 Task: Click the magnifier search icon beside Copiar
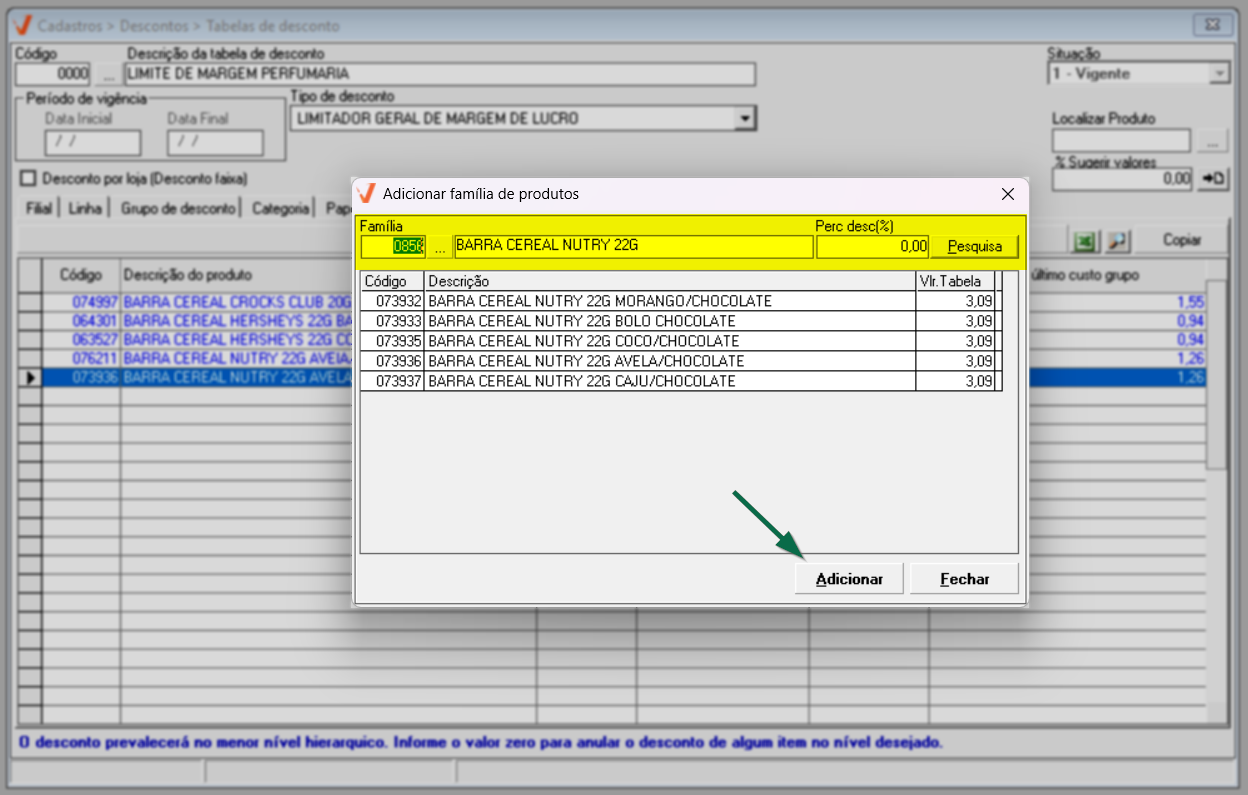[1118, 241]
